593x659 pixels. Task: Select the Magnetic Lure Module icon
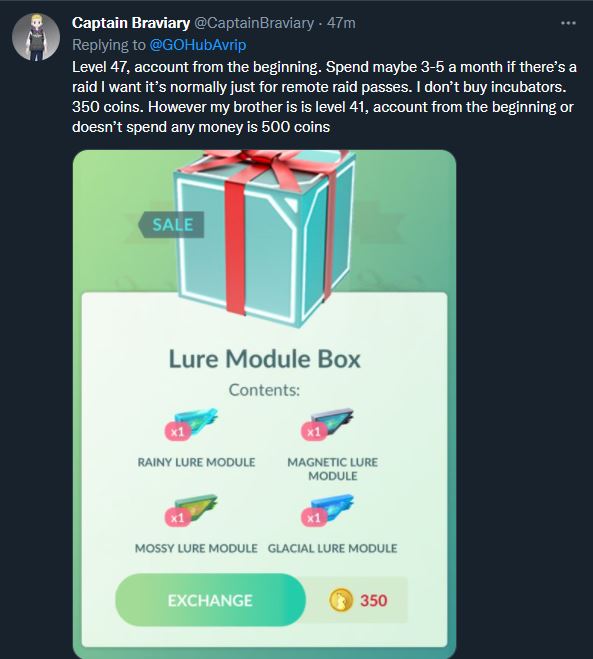[332, 422]
